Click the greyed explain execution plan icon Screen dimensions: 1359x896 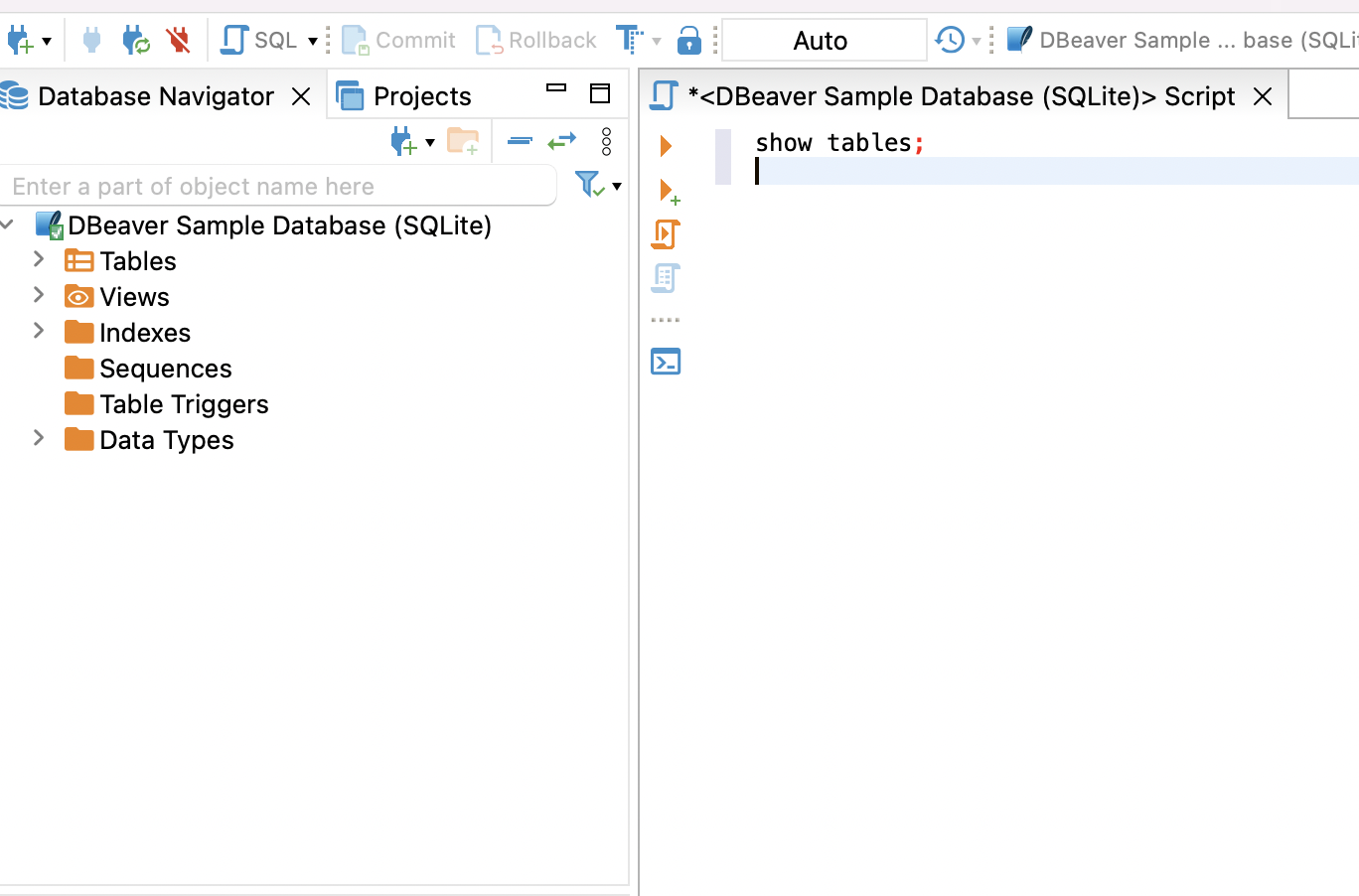click(666, 278)
